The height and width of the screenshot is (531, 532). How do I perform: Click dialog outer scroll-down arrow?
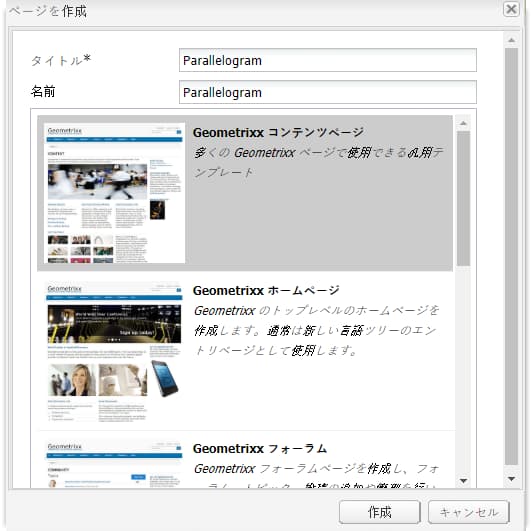(x=511, y=479)
